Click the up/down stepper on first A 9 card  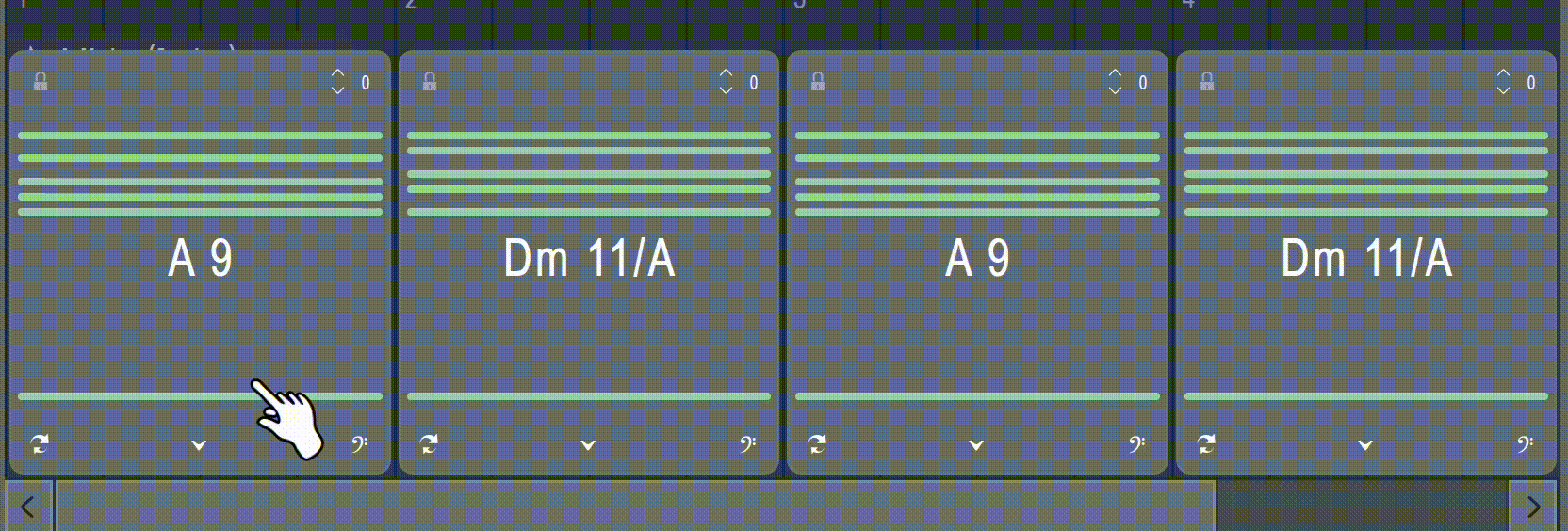pyautogui.click(x=337, y=81)
